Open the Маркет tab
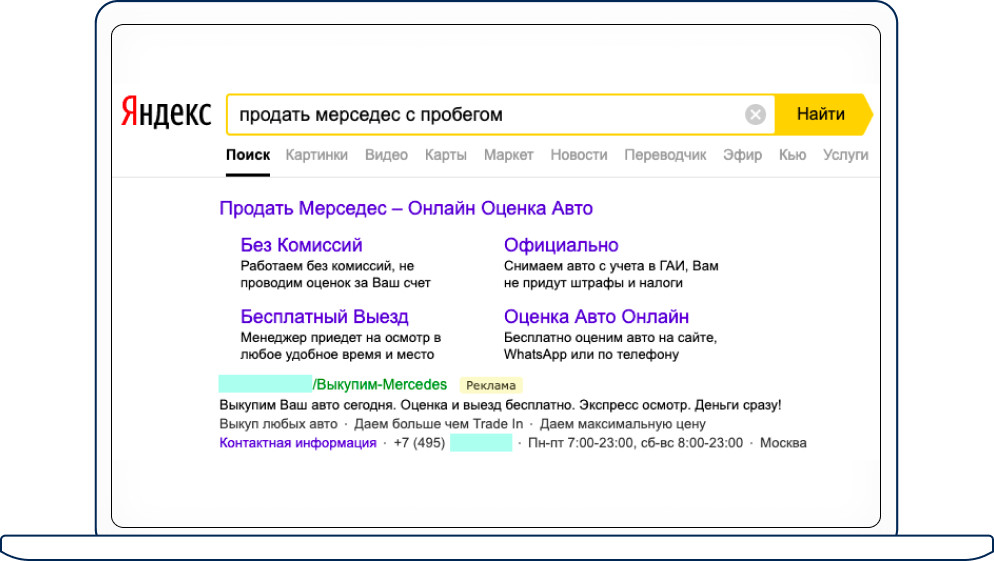This screenshot has width=994, height=561. tap(508, 155)
